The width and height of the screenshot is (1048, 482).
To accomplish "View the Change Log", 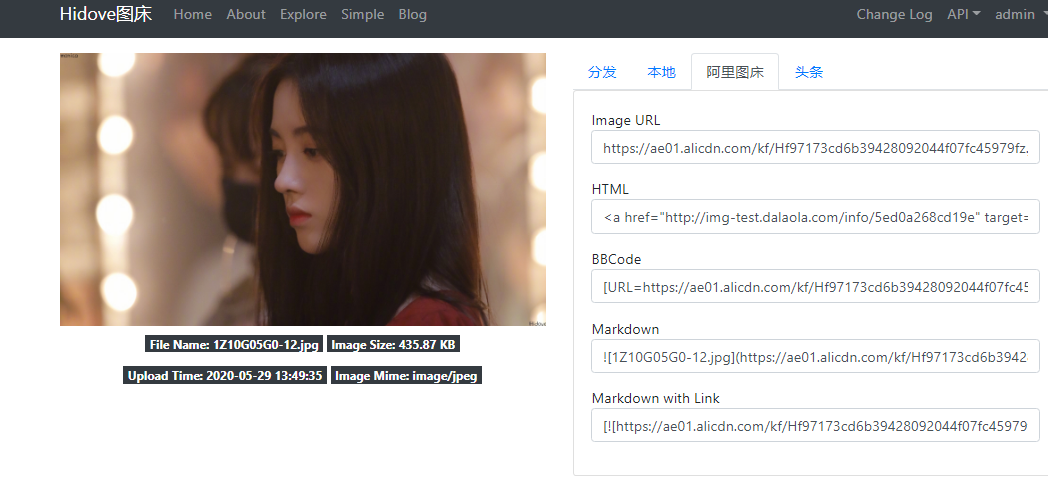I will (x=894, y=14).
